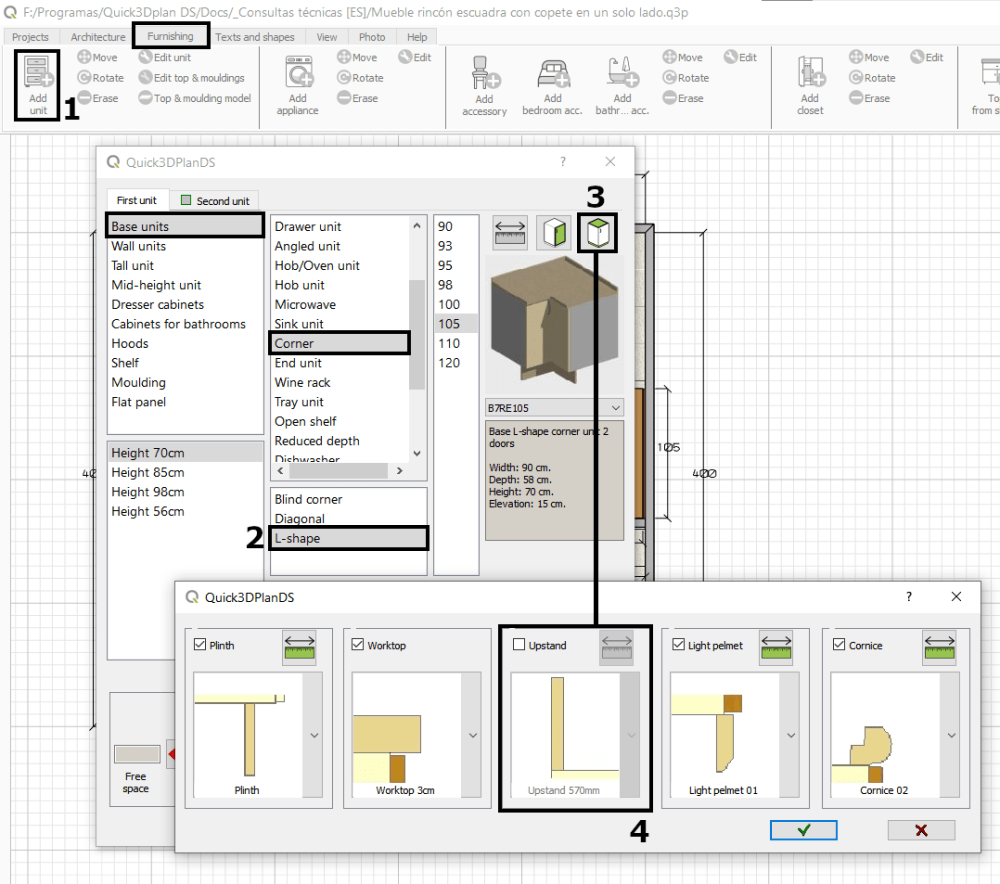Click the Add accessory icon

coord(485,72)
